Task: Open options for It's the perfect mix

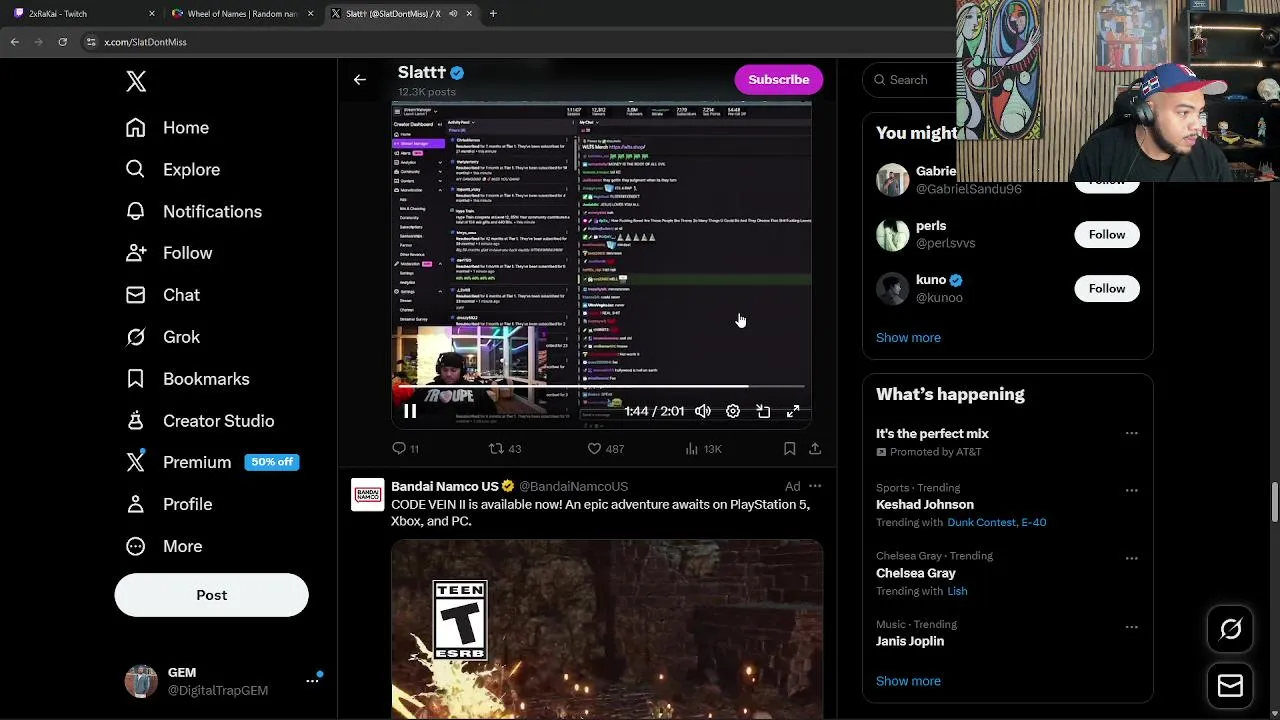Action: (1131, 433)
